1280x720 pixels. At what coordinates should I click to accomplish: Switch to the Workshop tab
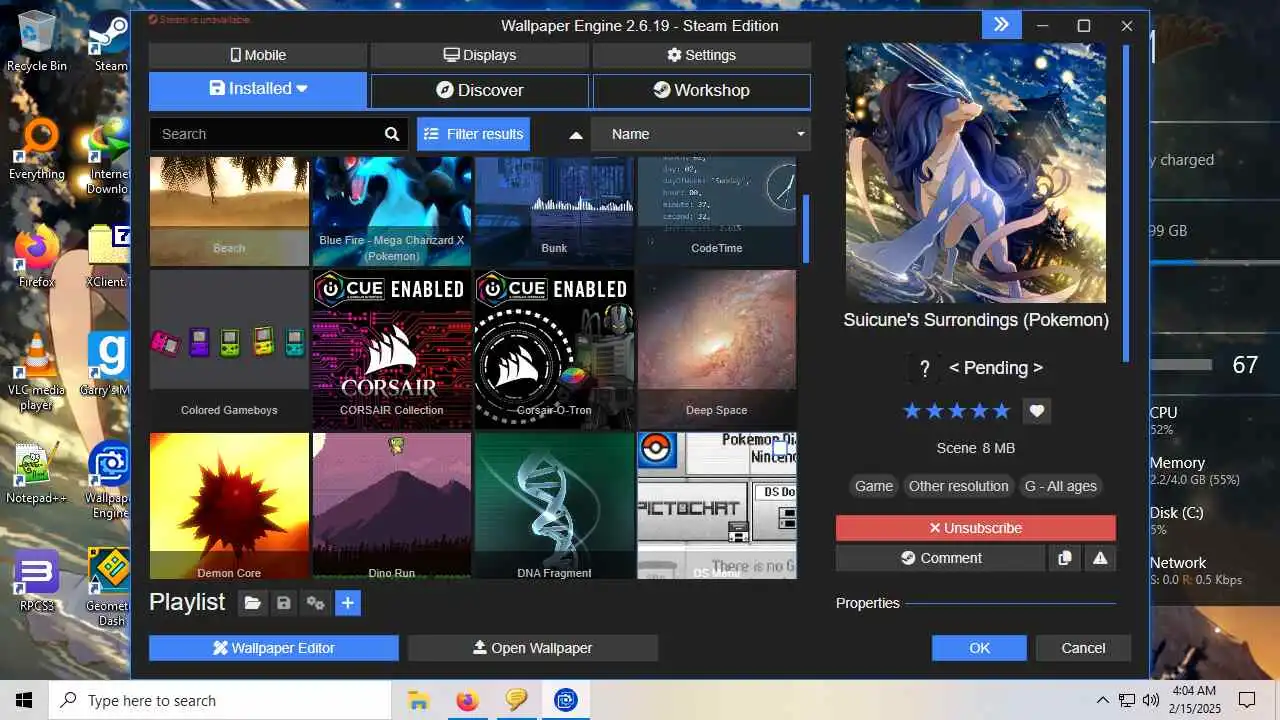coord(701,90)
